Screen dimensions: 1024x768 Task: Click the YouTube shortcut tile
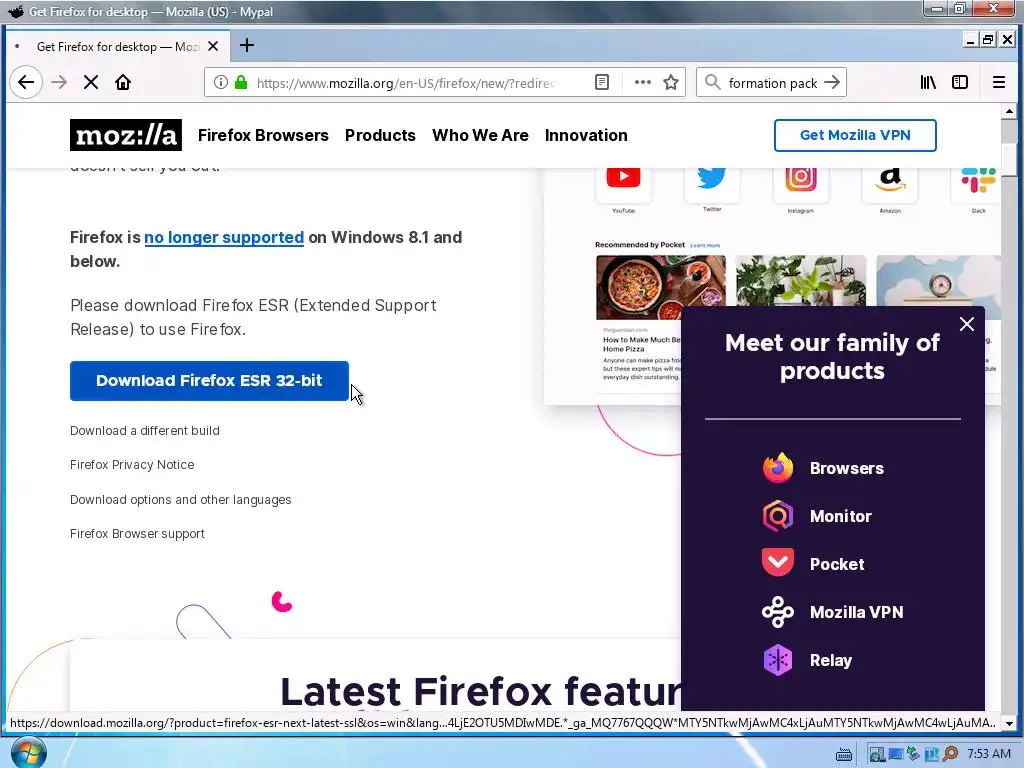(x=623, y=185)
